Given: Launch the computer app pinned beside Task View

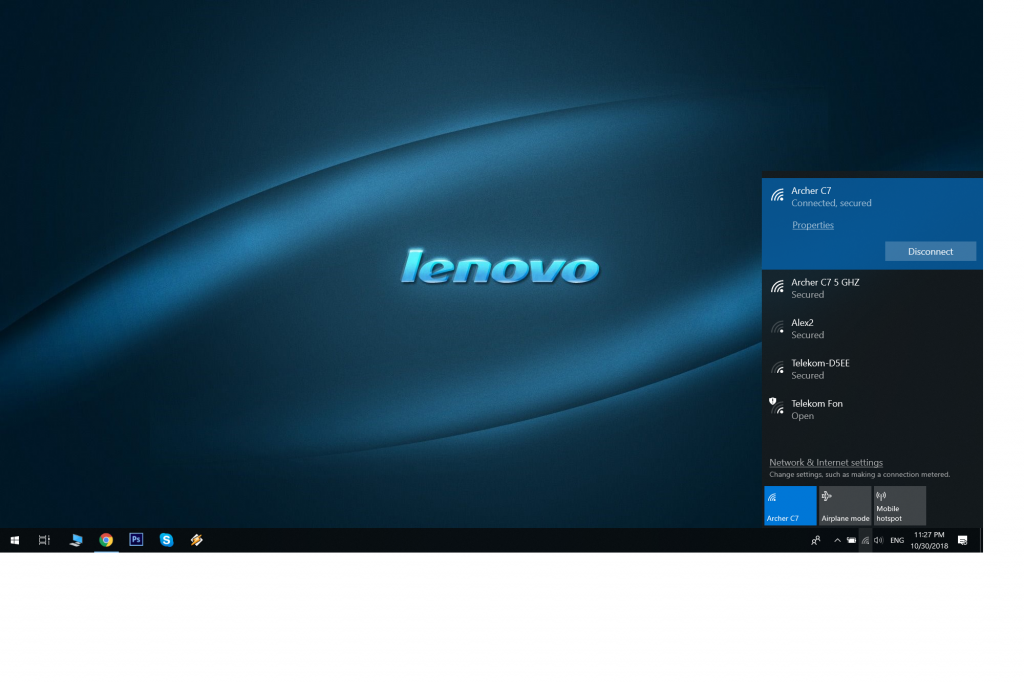Looking at the screenshot, I should point(76,540).
